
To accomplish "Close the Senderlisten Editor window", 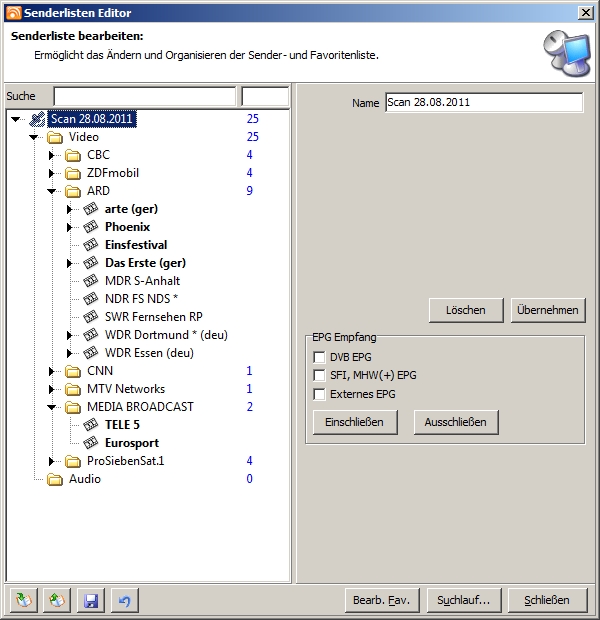I will click(x=586, y=13).
